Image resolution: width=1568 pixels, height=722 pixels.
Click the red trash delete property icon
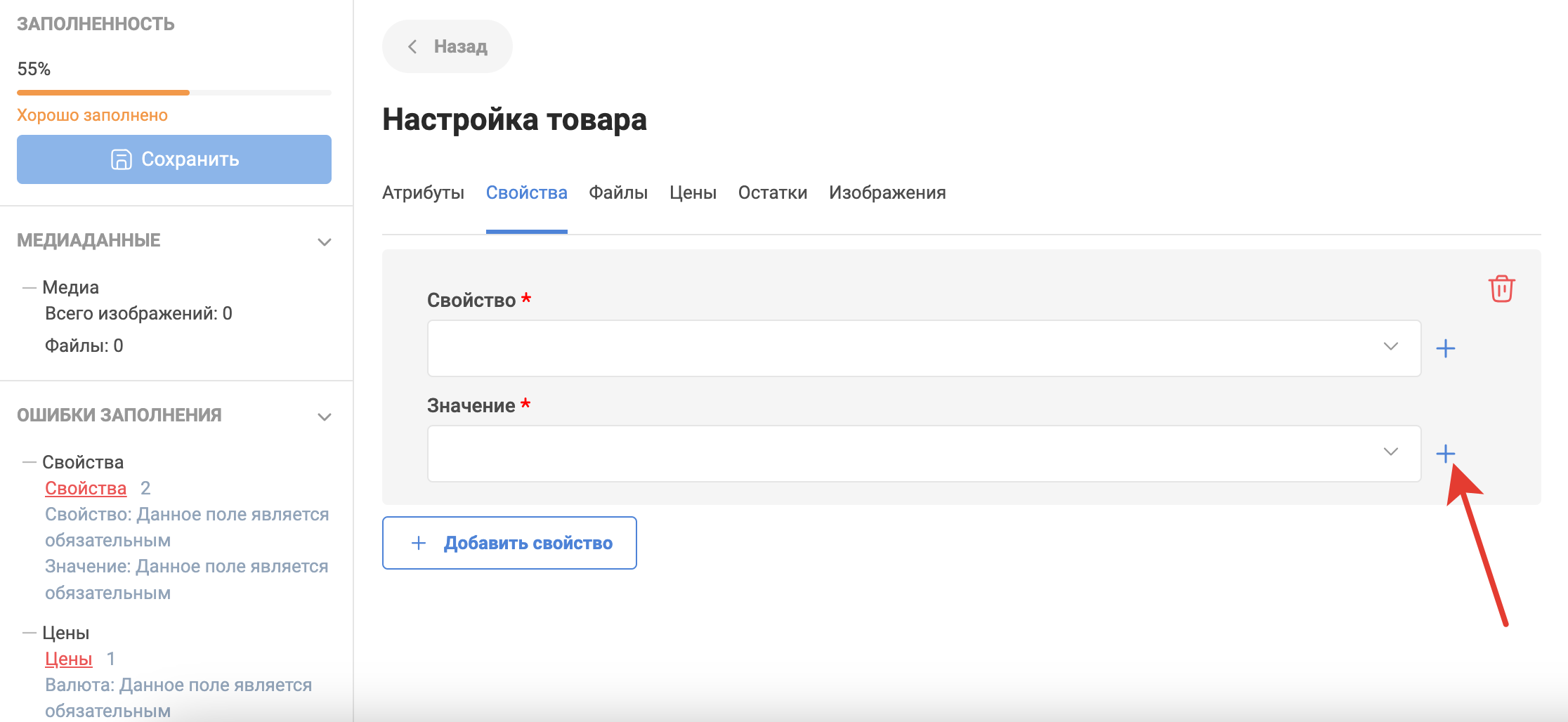click(x=1501, y=288)
